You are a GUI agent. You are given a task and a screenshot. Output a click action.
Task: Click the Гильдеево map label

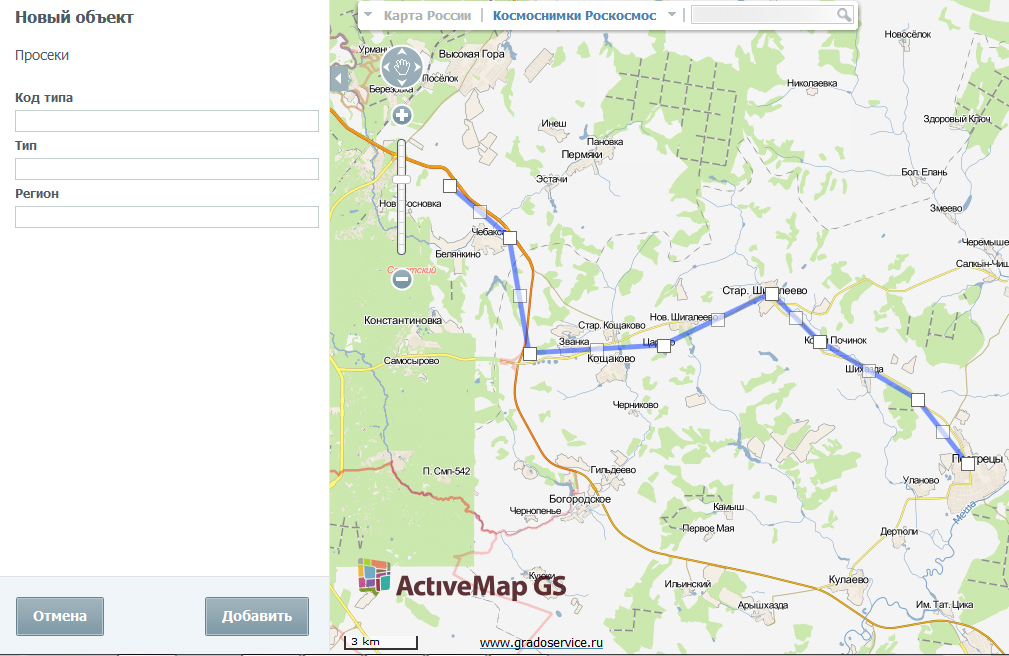(613, 470)
